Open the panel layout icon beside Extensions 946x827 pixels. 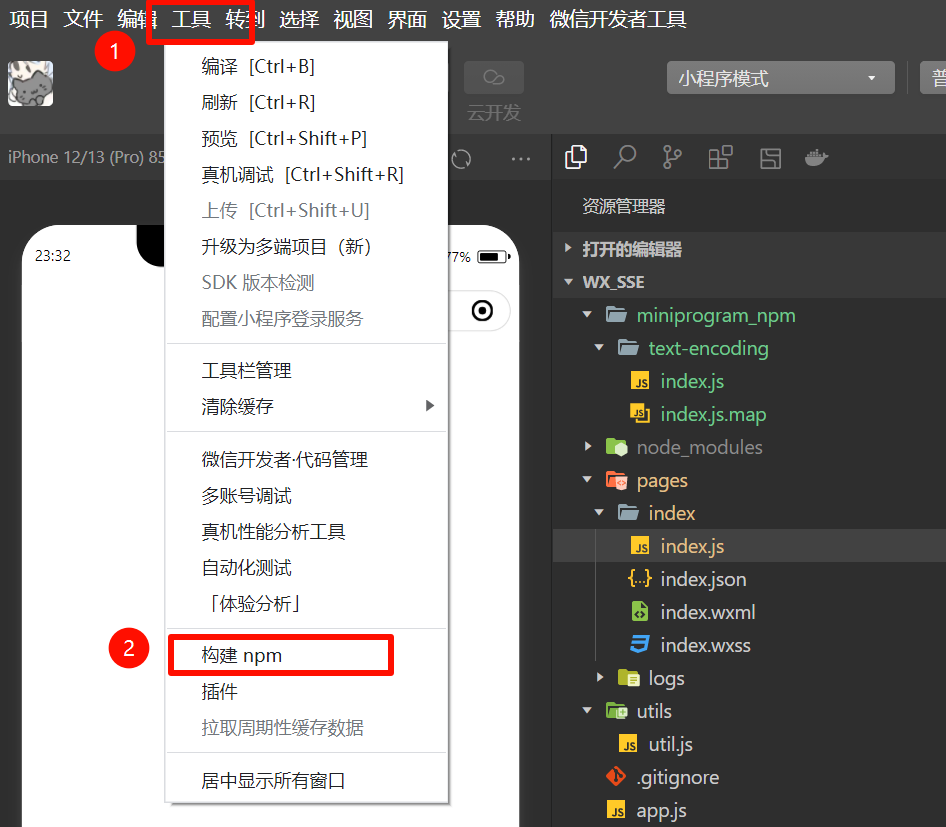[x=770, y=158]
